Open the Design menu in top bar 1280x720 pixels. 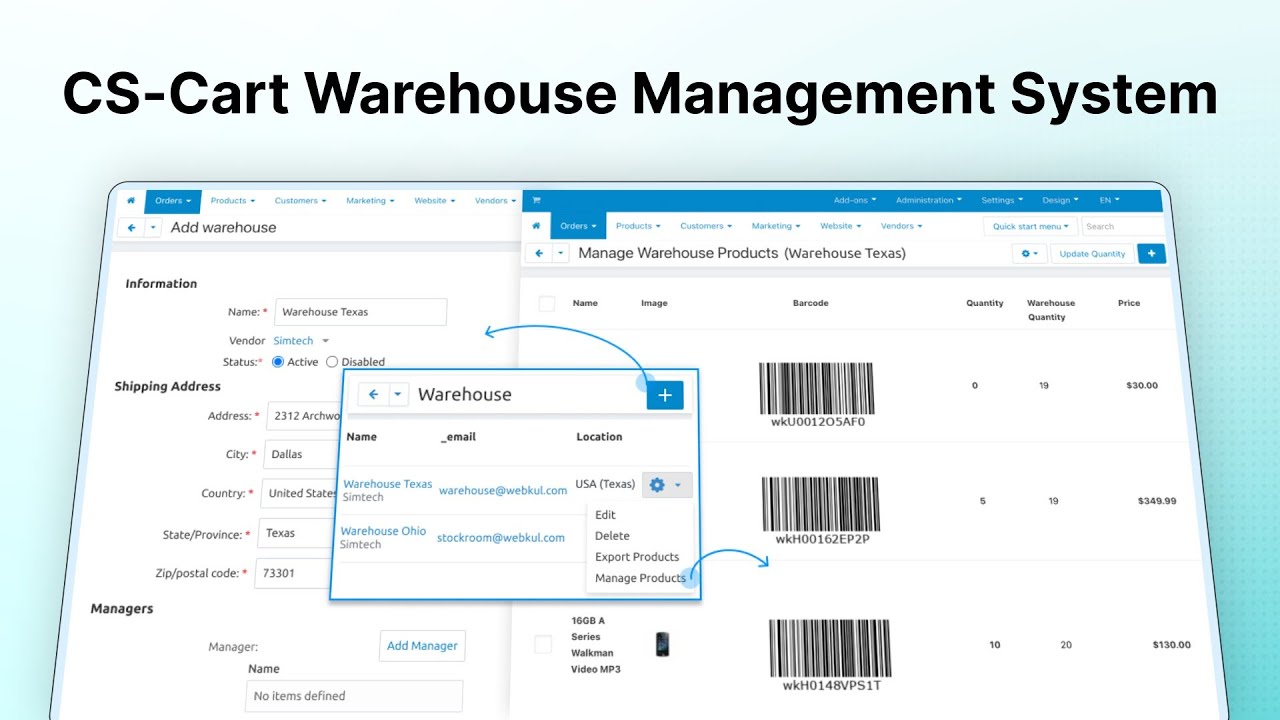(x=1060, y=200)
